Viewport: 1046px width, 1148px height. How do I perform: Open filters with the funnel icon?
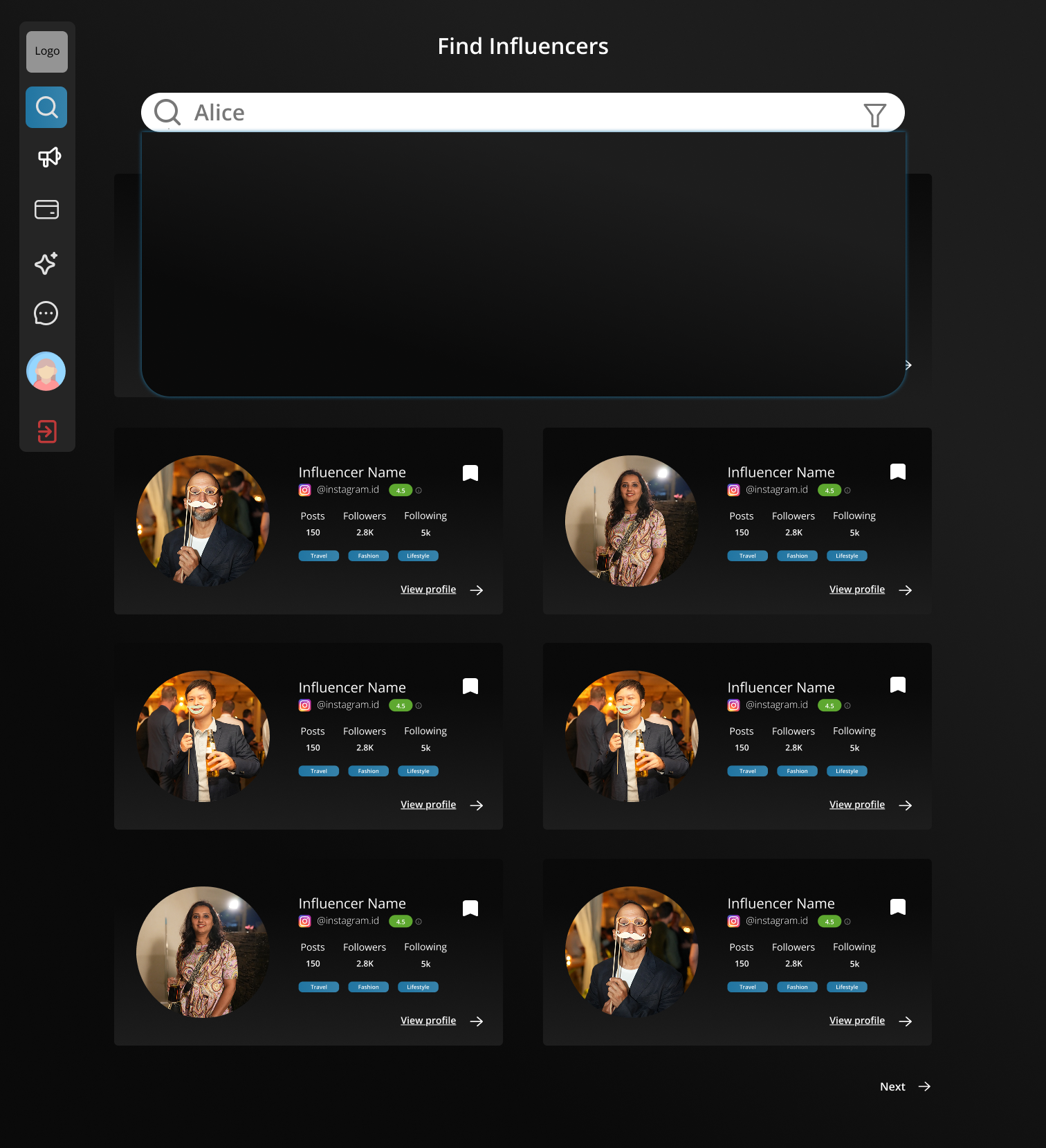[875, 115]
